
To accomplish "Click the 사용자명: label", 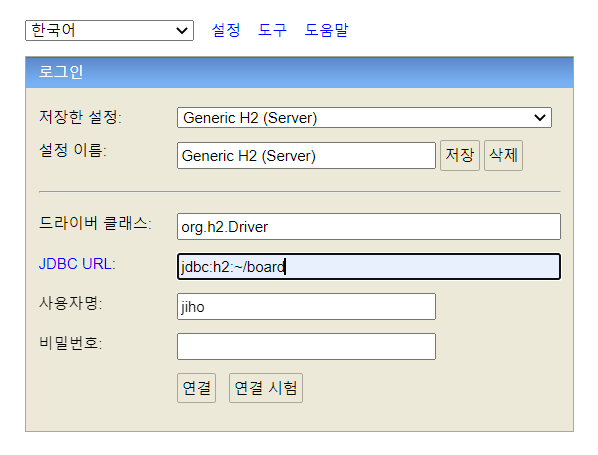I will click(x=71, y=304).
